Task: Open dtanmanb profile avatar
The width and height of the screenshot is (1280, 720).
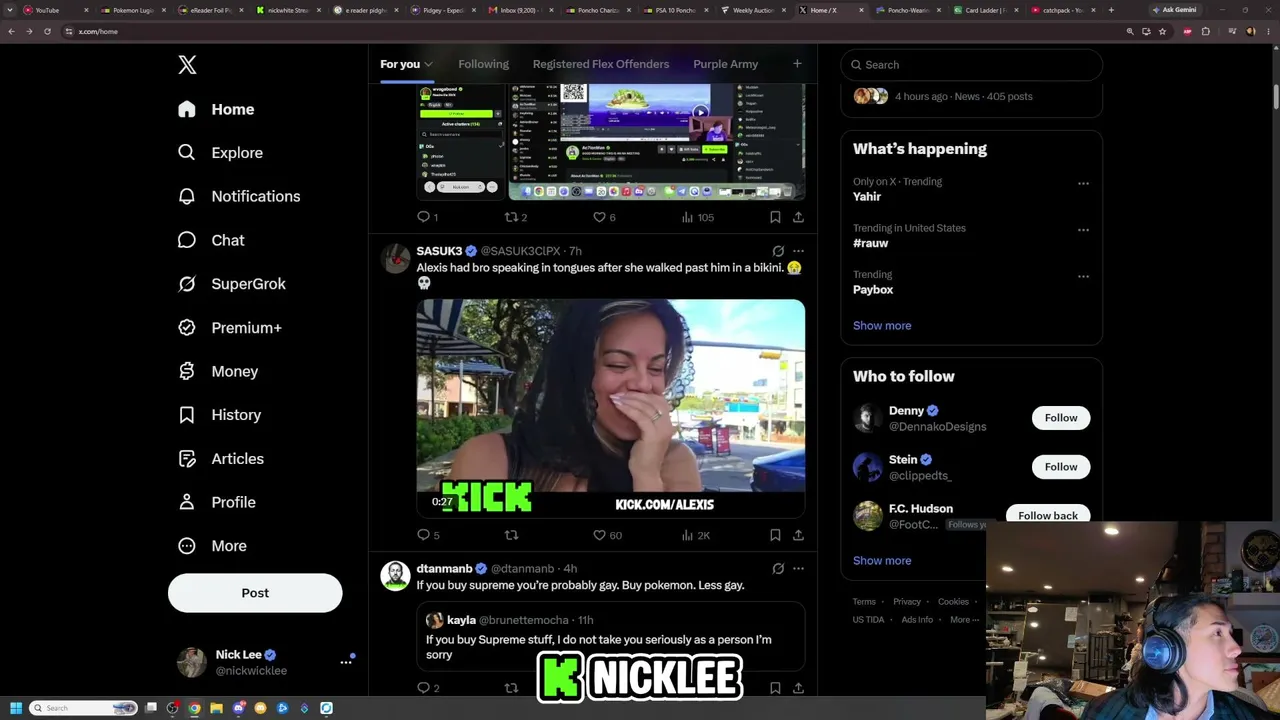Action: click(396, 576)
